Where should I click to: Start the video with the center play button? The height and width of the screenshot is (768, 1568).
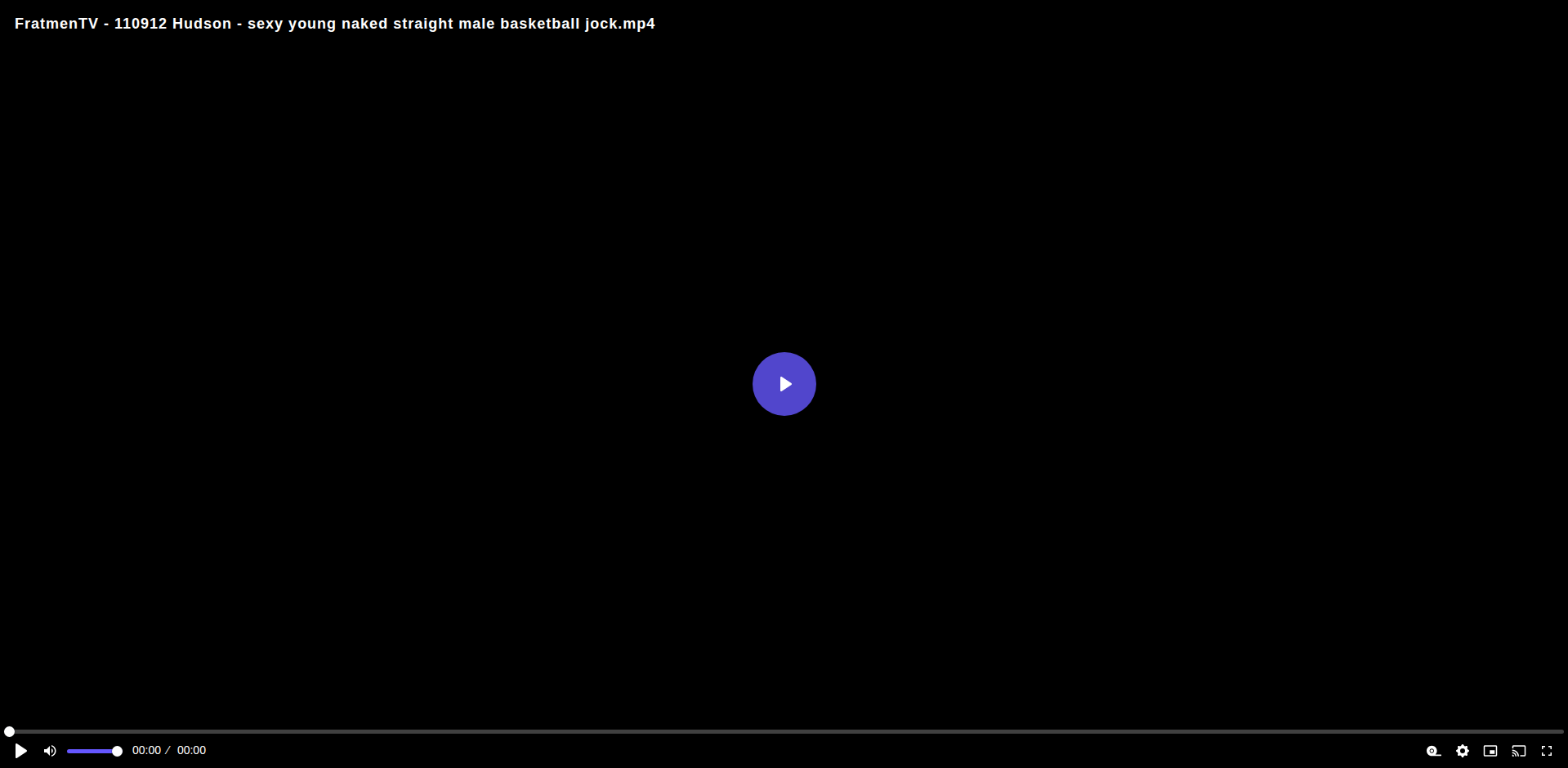784,384
